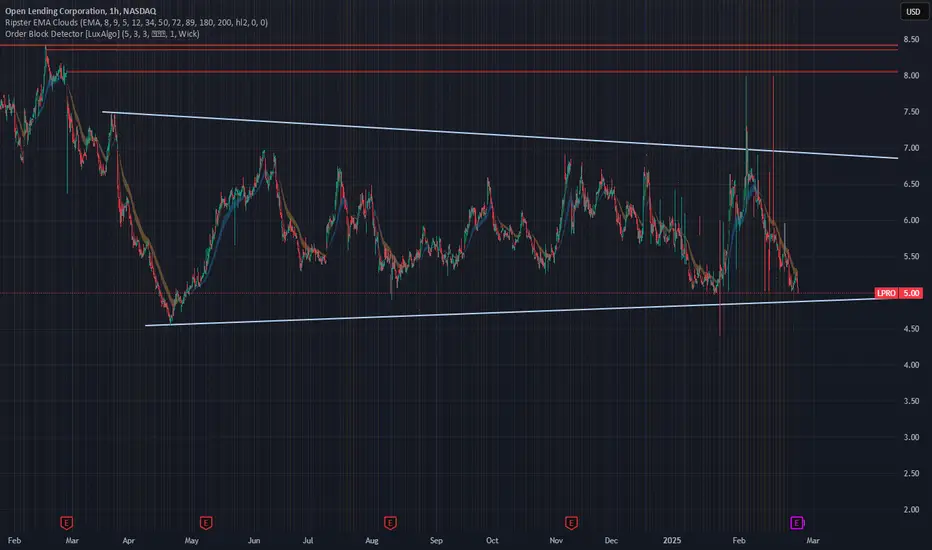Select the Order Block Detector [LuxAlgo] legend

coord(102,34)
